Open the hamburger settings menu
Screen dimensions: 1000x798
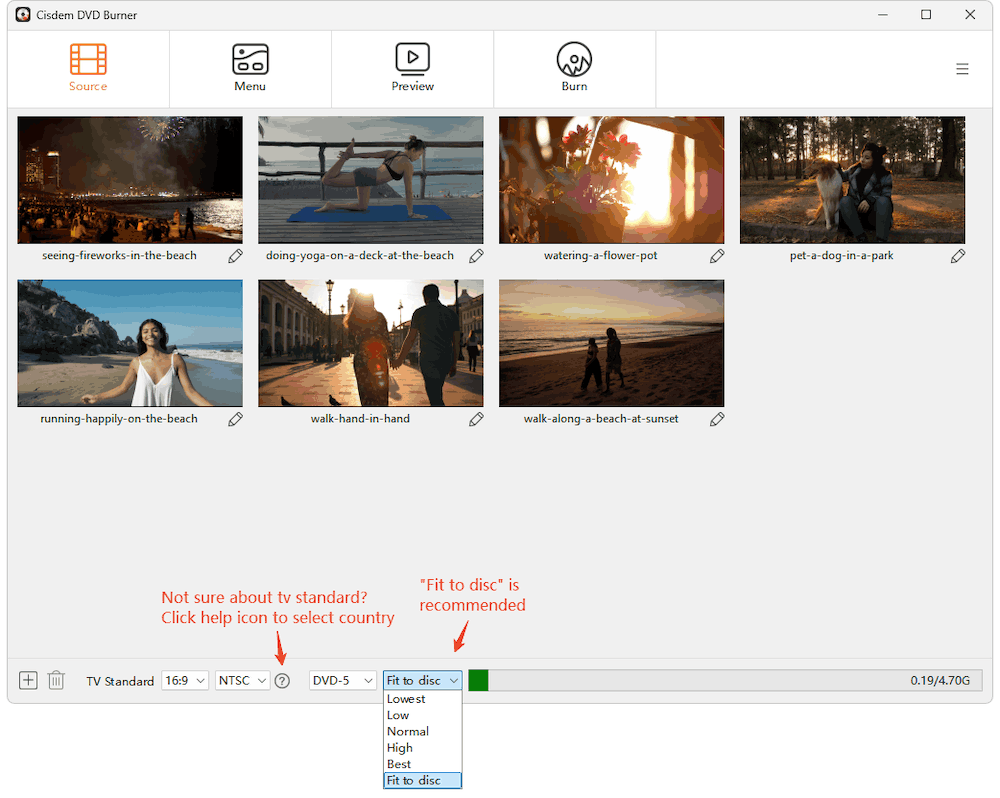point(962,69)
